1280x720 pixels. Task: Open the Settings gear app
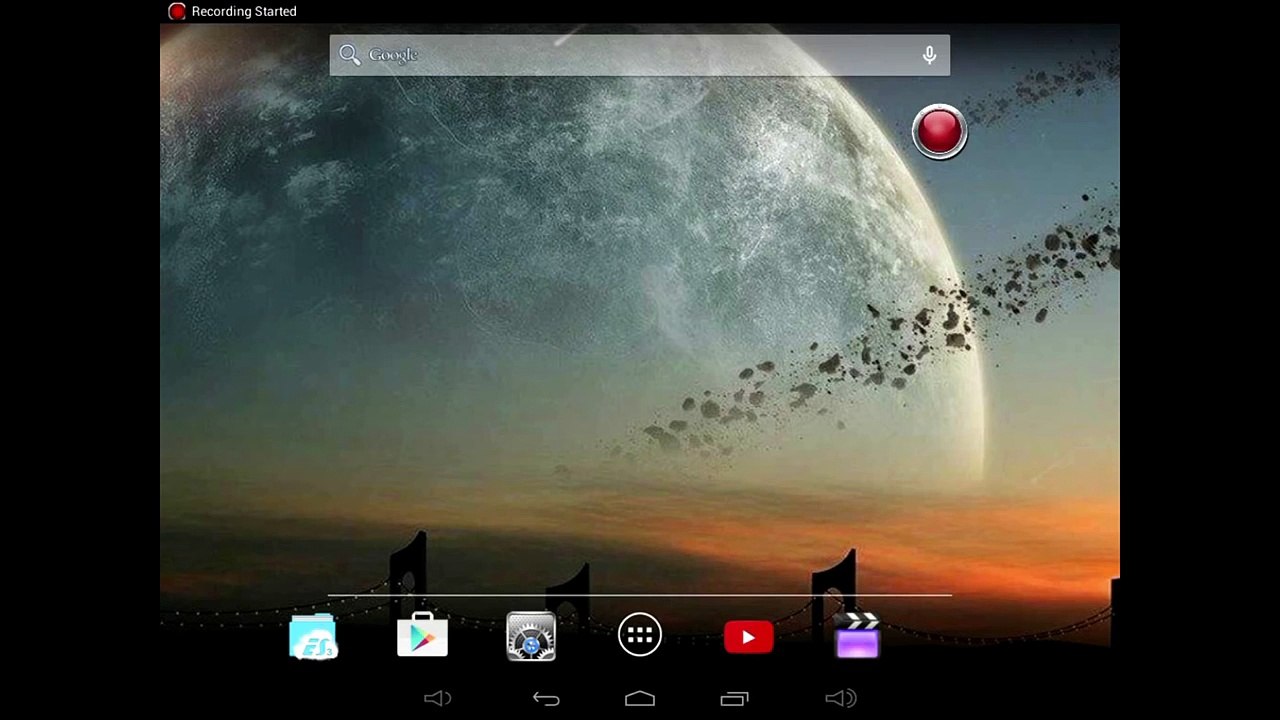[531, 636]
